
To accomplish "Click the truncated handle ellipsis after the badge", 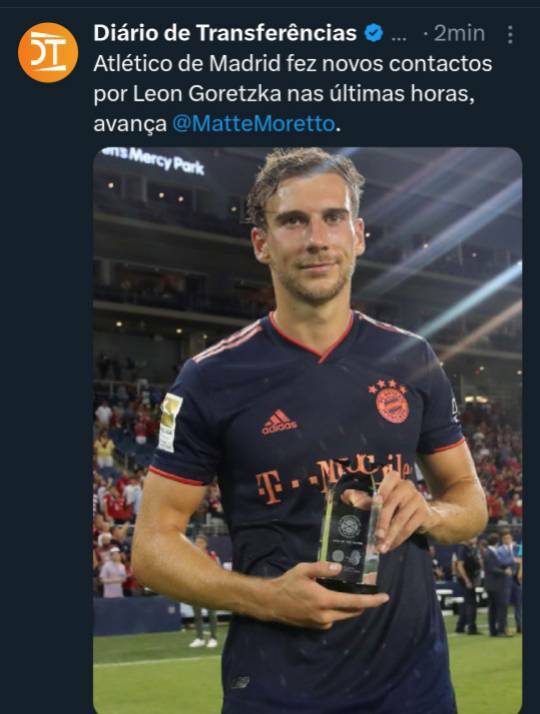I will pyautogui.click(x=399, y=36).
